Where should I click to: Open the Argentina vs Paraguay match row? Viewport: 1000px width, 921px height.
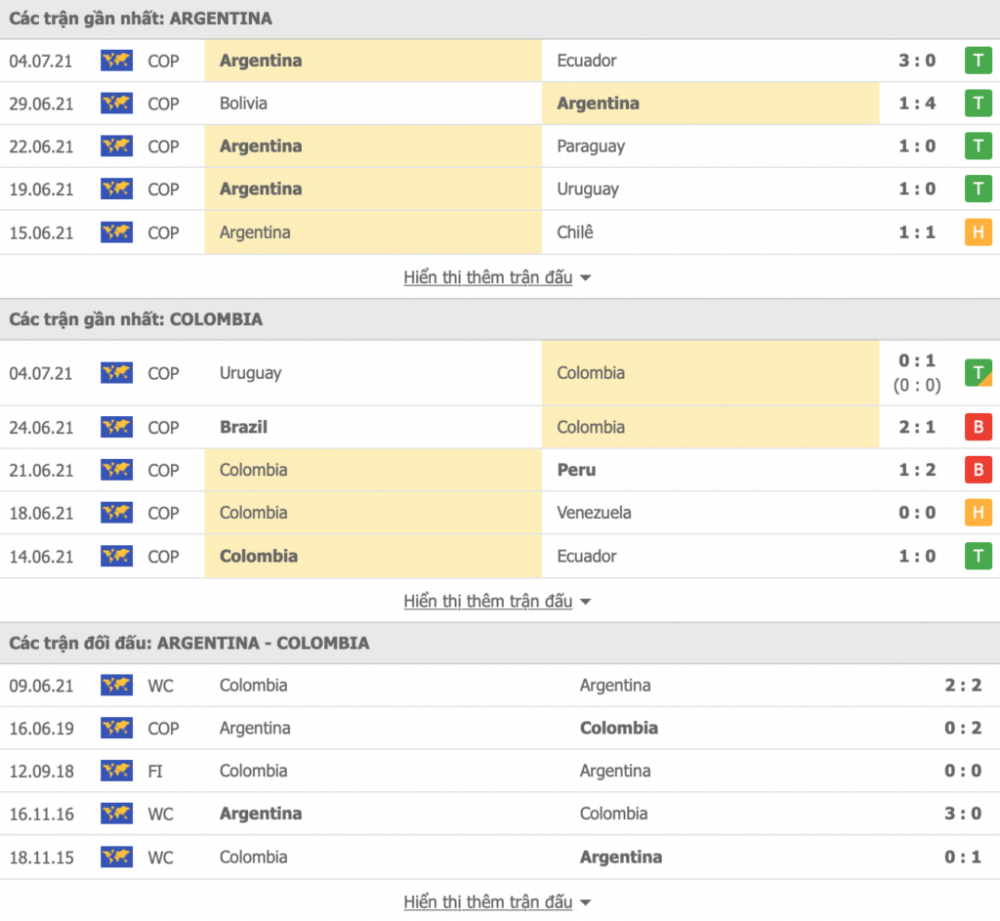click(500, 146)
